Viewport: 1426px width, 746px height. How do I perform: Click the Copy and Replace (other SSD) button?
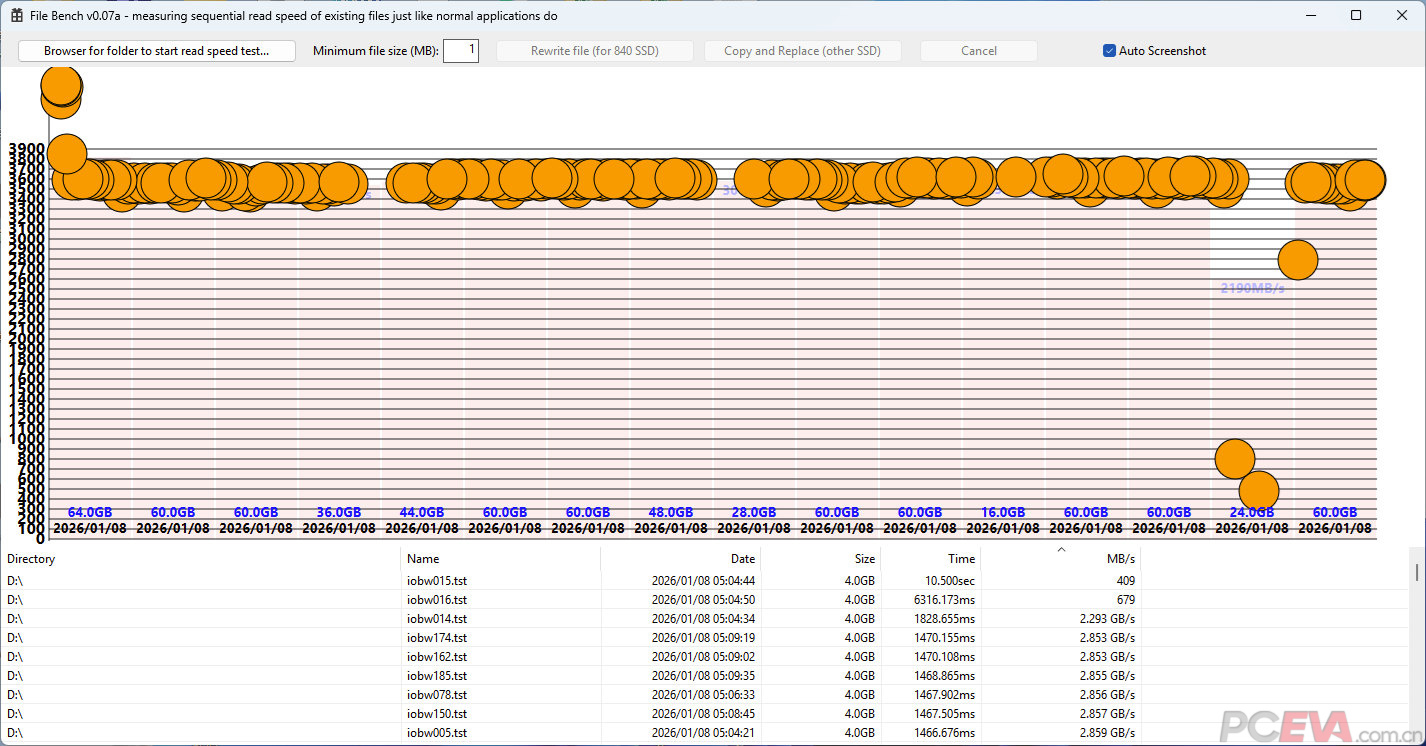point(802,51)
